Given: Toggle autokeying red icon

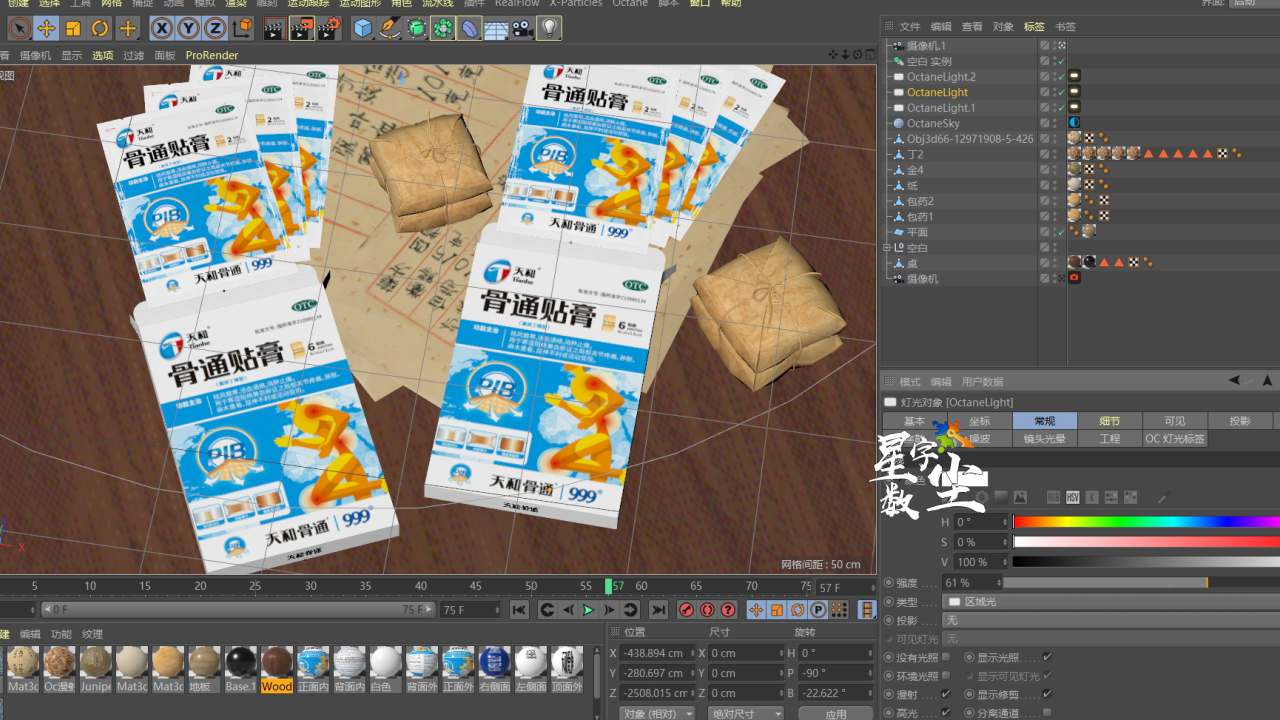Looking at the screenshot, I should tap(707, 610).
